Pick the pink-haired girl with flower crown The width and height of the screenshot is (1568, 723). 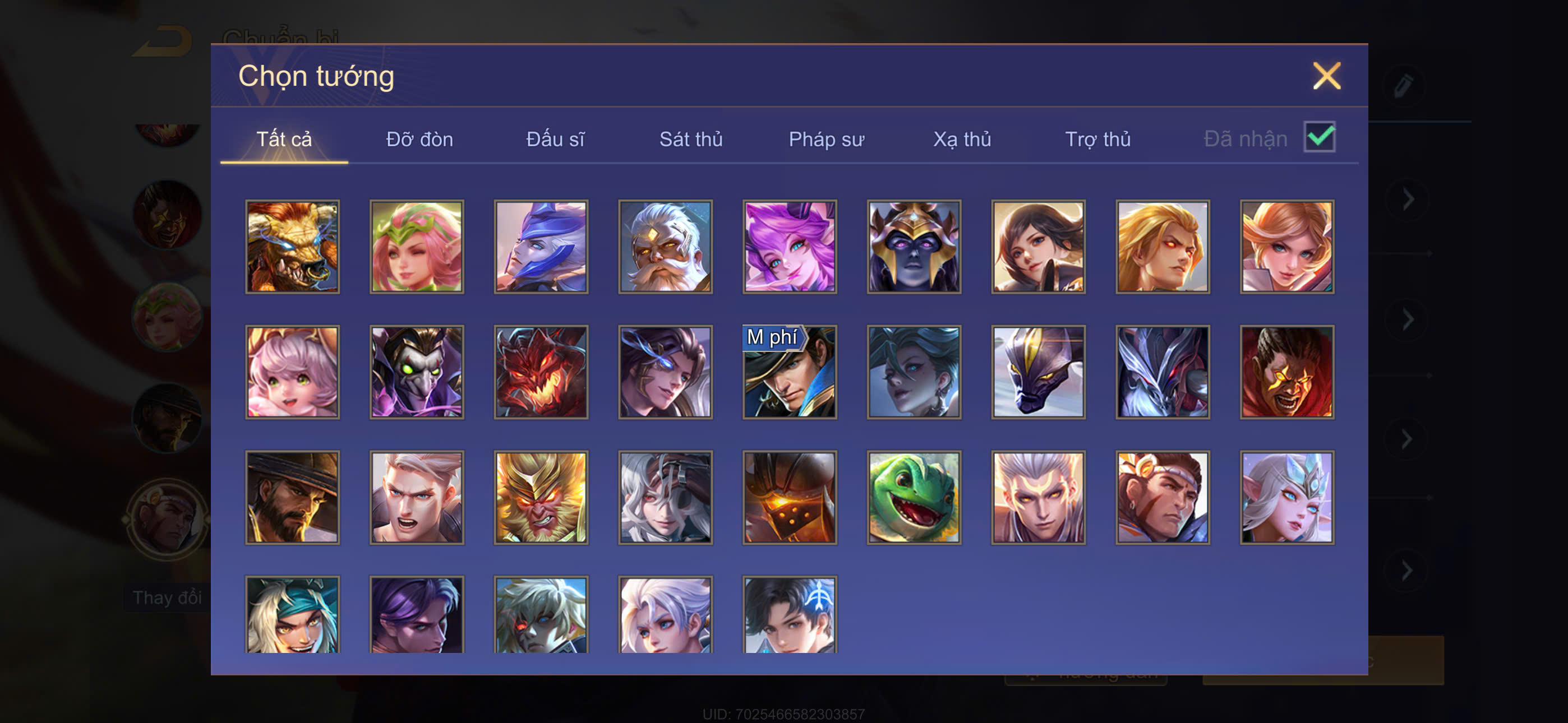[416, 247]
